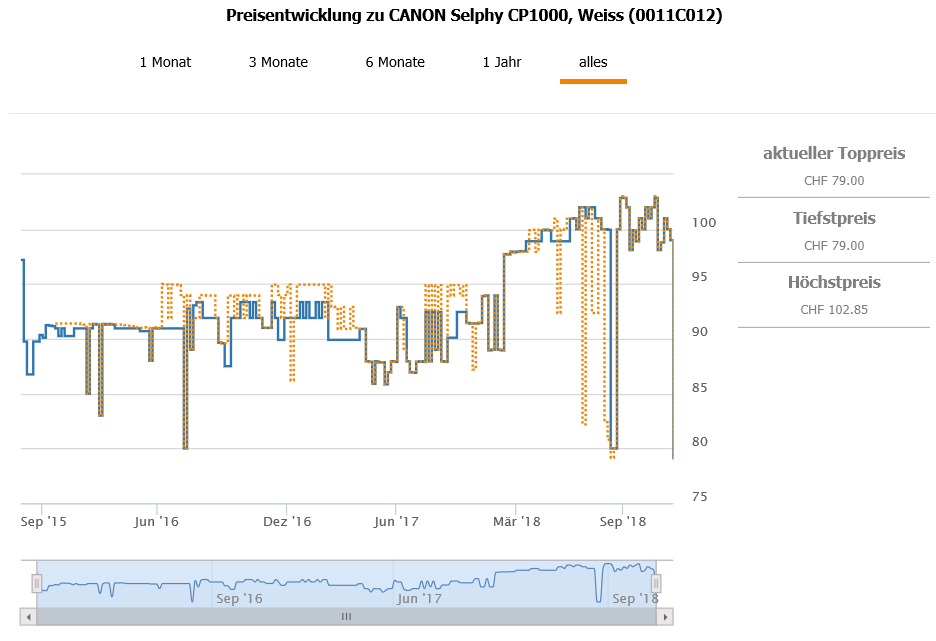Switch to the 3 Monate range
This screenshot has height=641, width=936.
pyautogui.click(x=278, y=62)
